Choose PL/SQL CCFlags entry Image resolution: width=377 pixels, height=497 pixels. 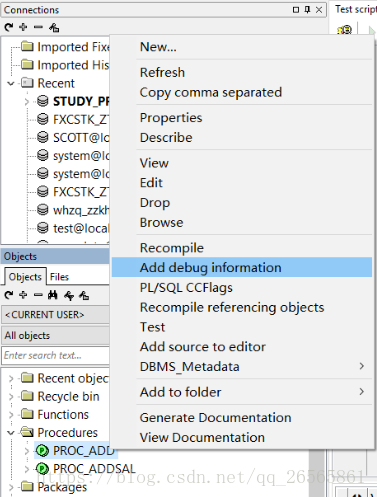pos(242,287)
